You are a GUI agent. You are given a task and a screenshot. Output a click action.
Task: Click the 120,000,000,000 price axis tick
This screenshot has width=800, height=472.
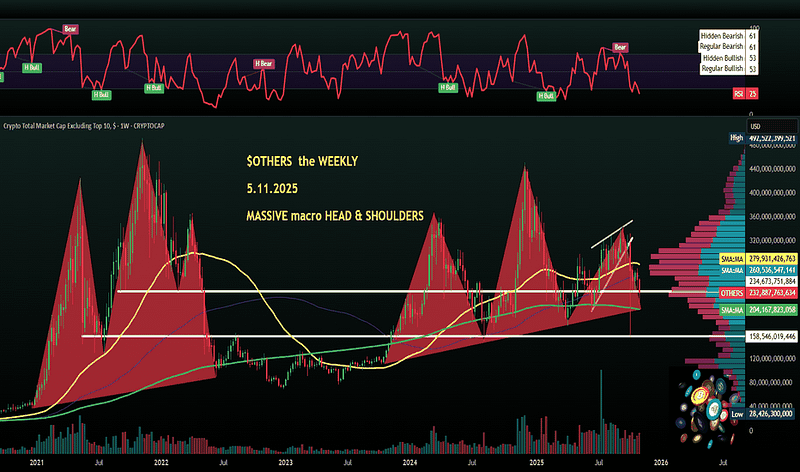point(772,359)
